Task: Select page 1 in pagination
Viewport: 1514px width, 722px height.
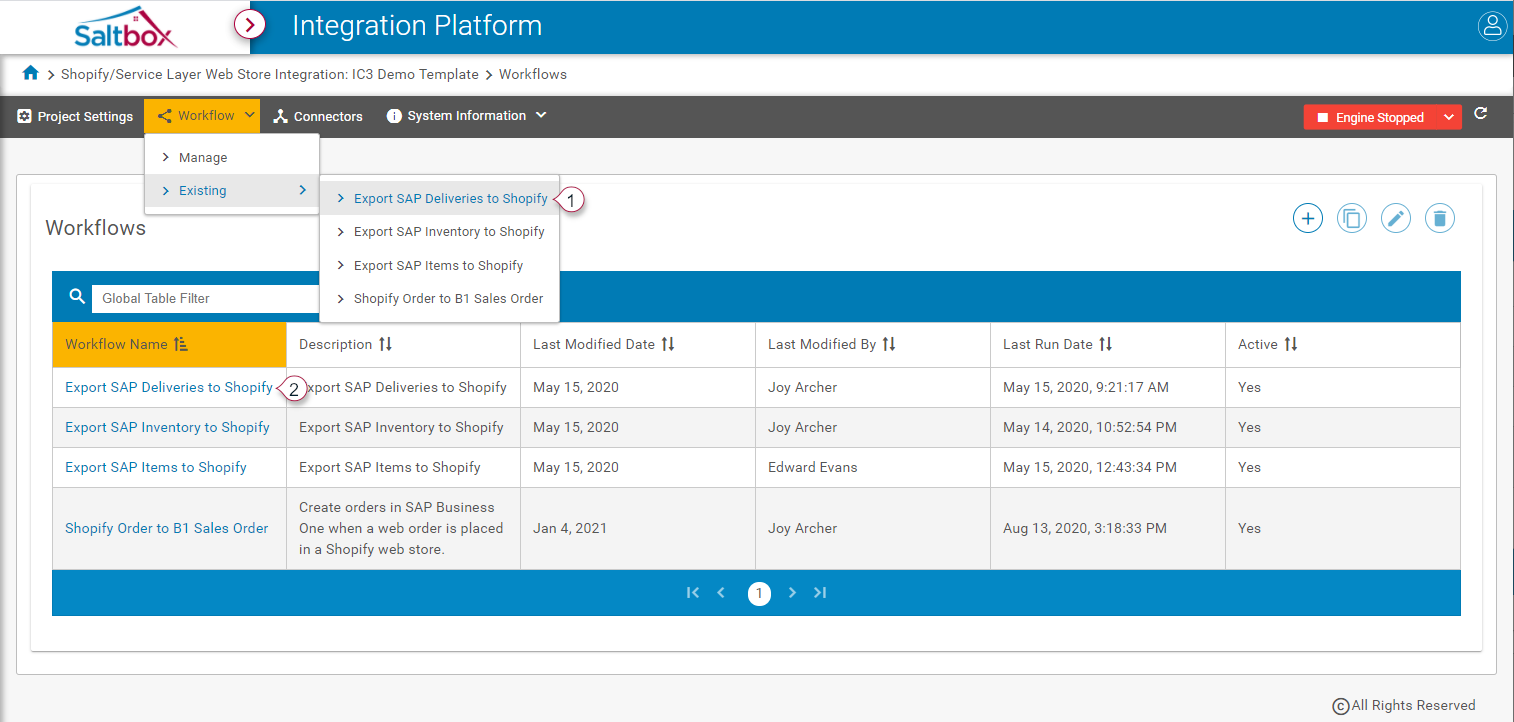Action: pyautogui.click(x=759, y=594)
